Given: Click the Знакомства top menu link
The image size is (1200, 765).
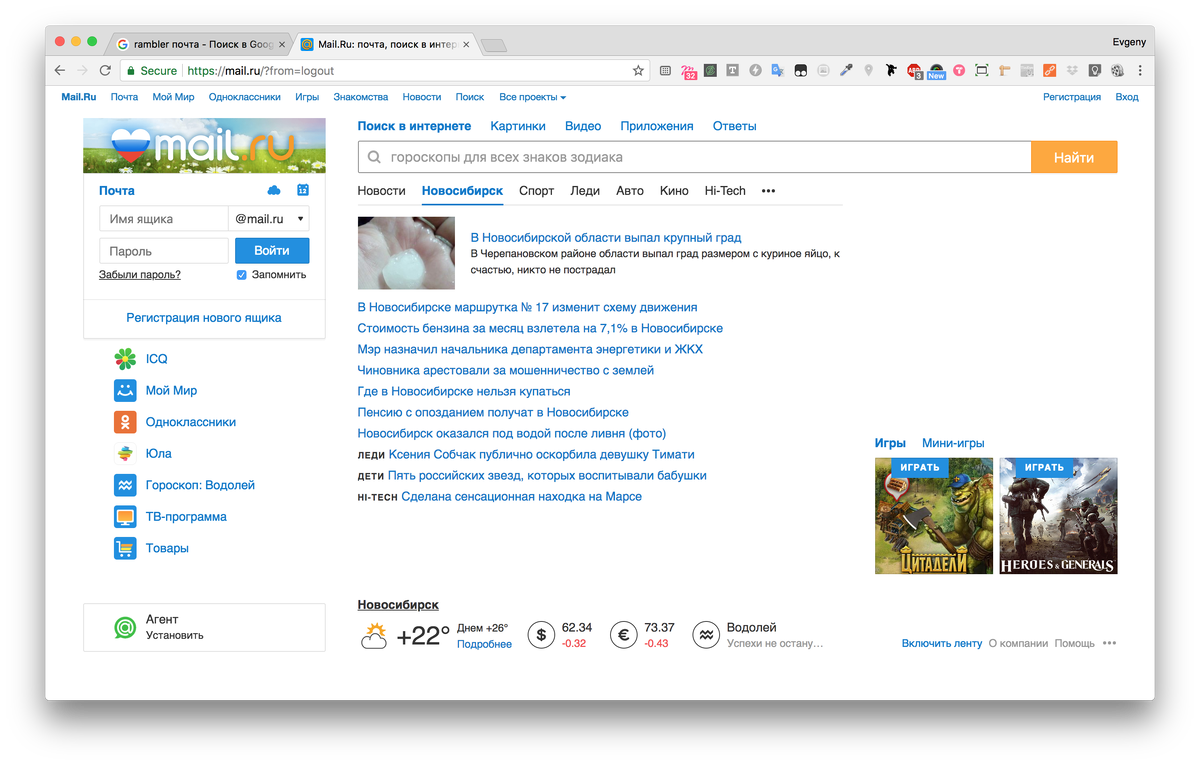Looking at the screenshot, I should (361, 97).
